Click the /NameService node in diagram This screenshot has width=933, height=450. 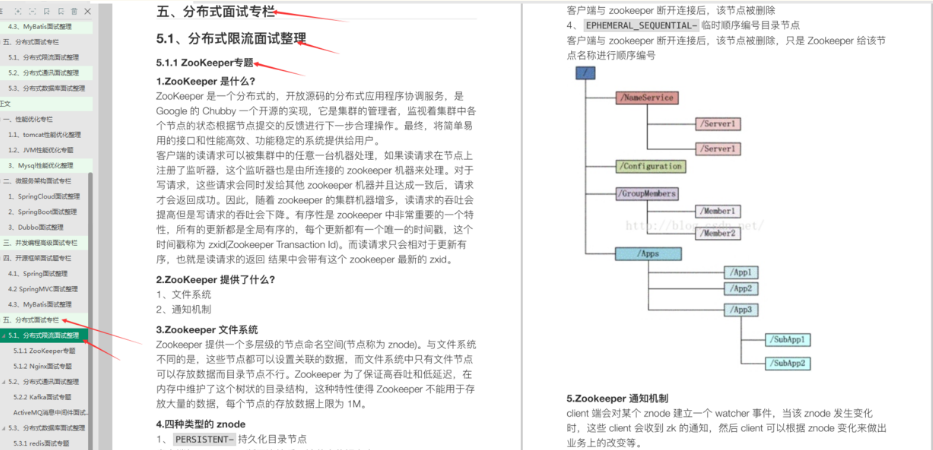pos(647,98)
